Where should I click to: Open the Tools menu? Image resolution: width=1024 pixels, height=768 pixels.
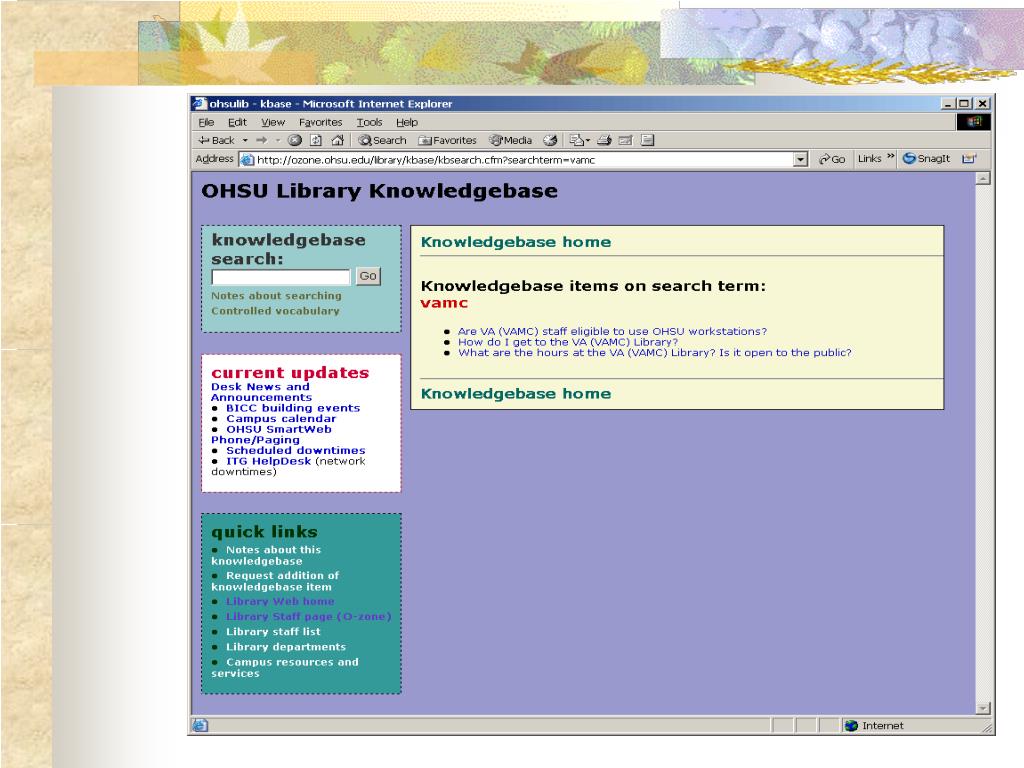click(369, 122)
